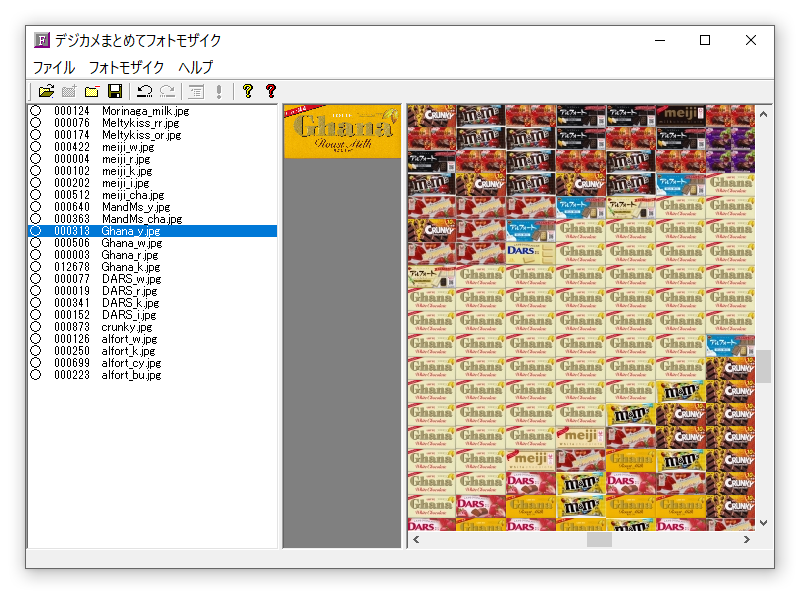The height and width of the screenshot is (600, 800).
Task: Select the Ghana_r.jpg list entry
Action: tap(153, 255)
